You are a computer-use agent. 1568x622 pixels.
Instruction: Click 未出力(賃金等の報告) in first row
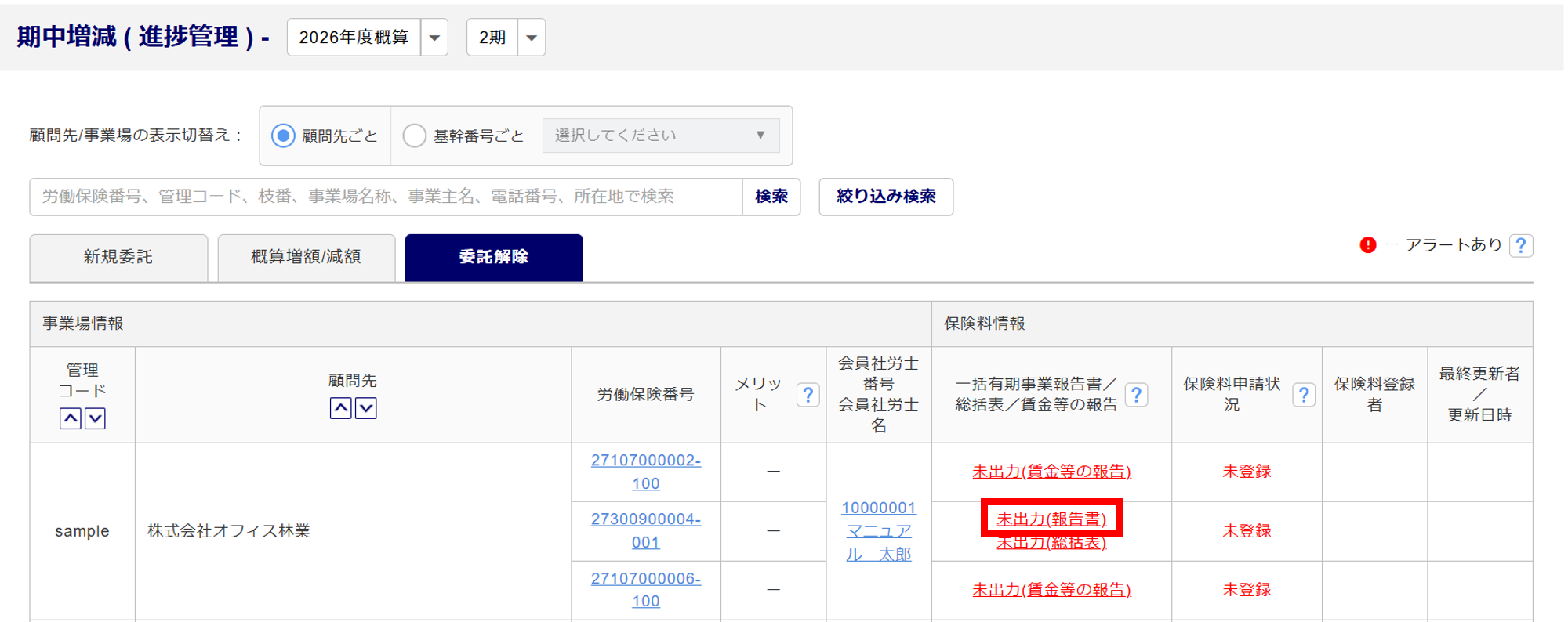coord(1051,472)
